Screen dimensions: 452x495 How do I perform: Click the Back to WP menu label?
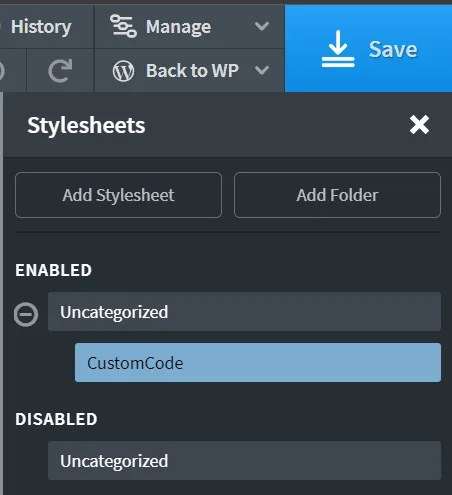pyautogui.click(x=192, y=71)
